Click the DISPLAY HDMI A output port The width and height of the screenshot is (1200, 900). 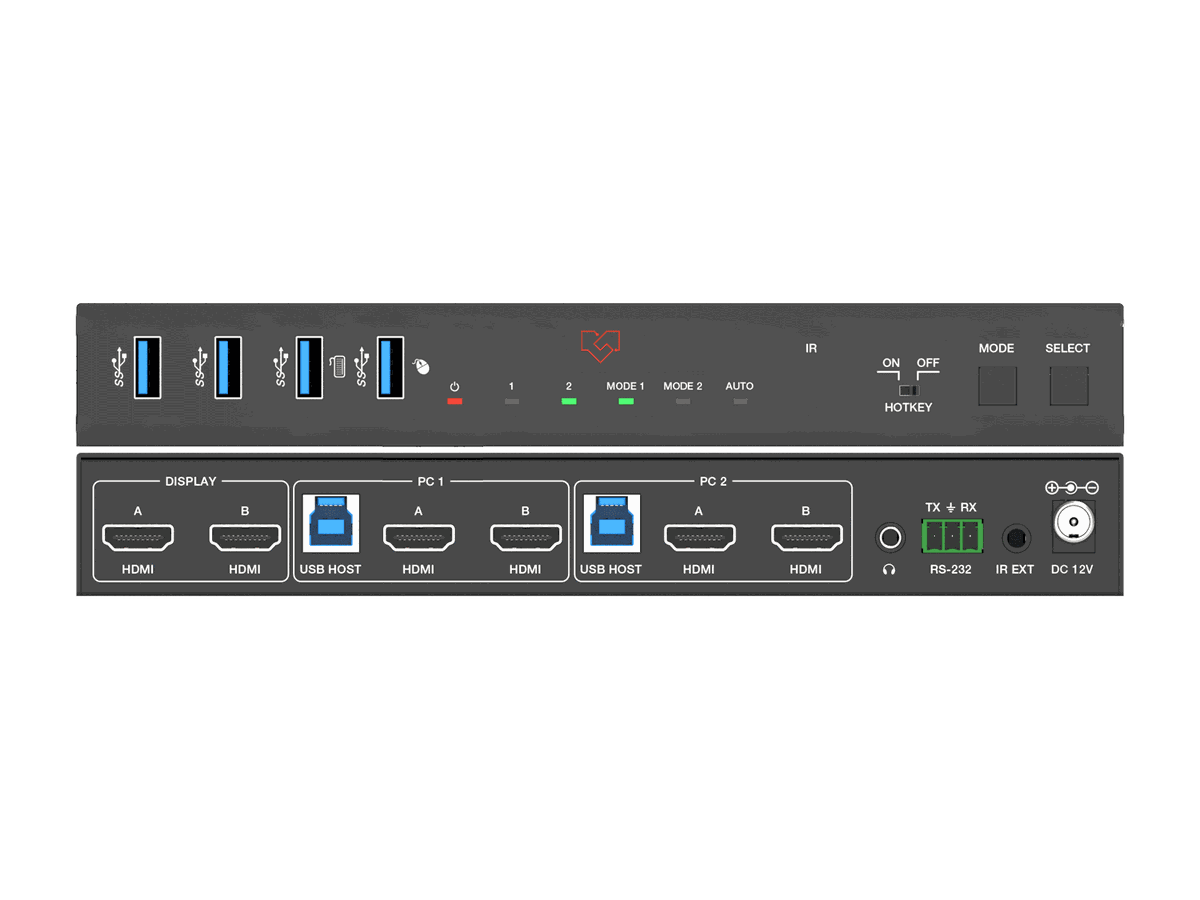pos(138,538)
